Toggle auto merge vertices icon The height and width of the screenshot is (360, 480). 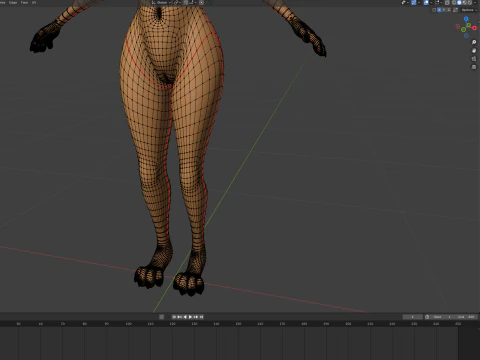click(x=455, y=10)
